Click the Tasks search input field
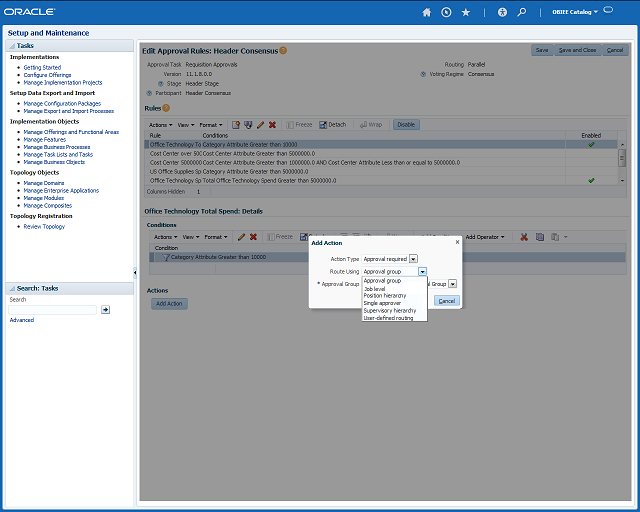Image resolution: width=640 pixels, height=512 pixels. tap(53, 310)
